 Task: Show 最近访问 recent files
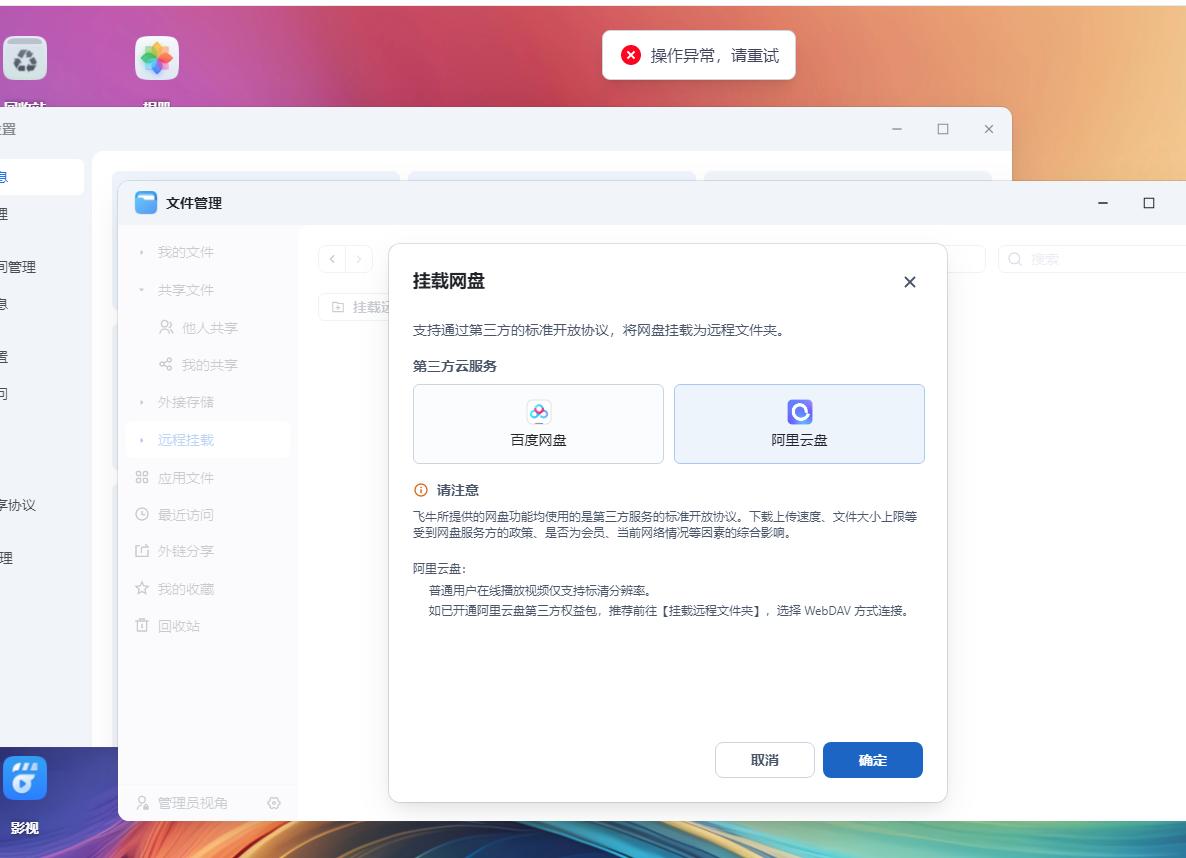pos(175,514)
